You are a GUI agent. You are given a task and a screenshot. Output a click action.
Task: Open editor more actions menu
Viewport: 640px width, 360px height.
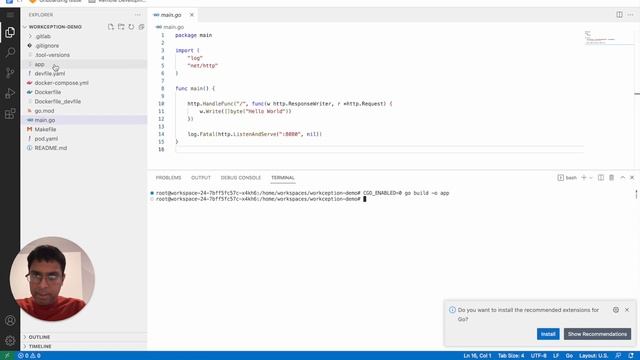[631, 15]
